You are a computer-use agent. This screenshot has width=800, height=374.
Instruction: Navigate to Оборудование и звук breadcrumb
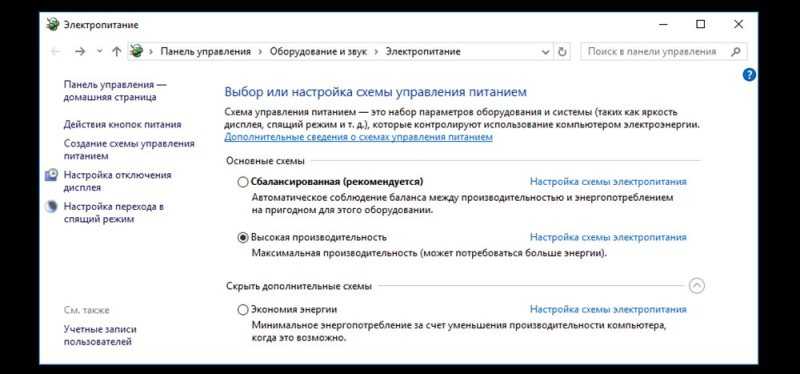tap(318, 52)
